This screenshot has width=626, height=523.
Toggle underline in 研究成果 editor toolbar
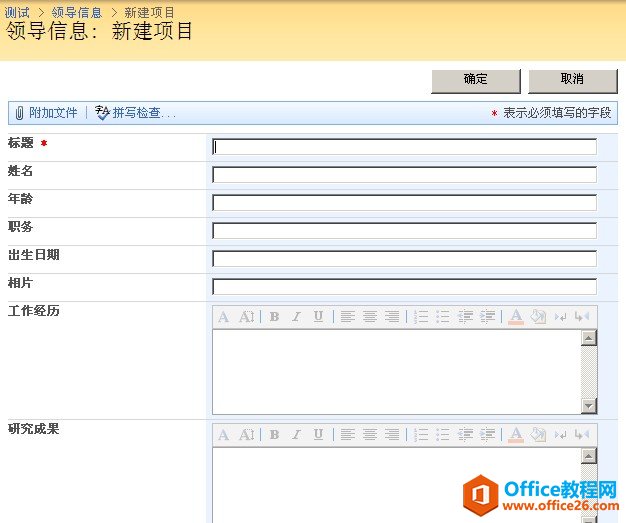click(318, 435)
